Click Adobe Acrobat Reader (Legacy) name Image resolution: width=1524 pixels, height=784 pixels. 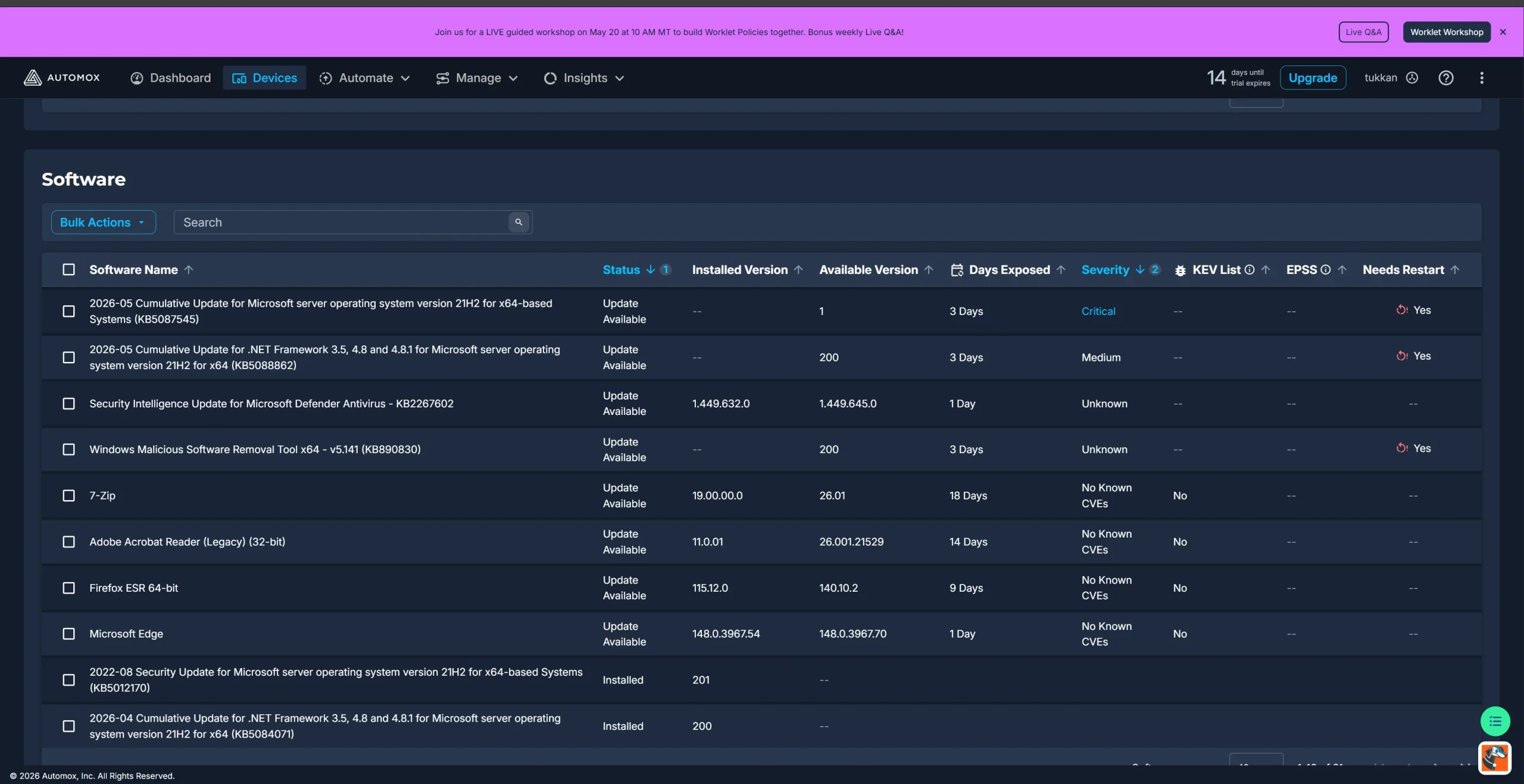pyautogui.click(x=188, y=542)
